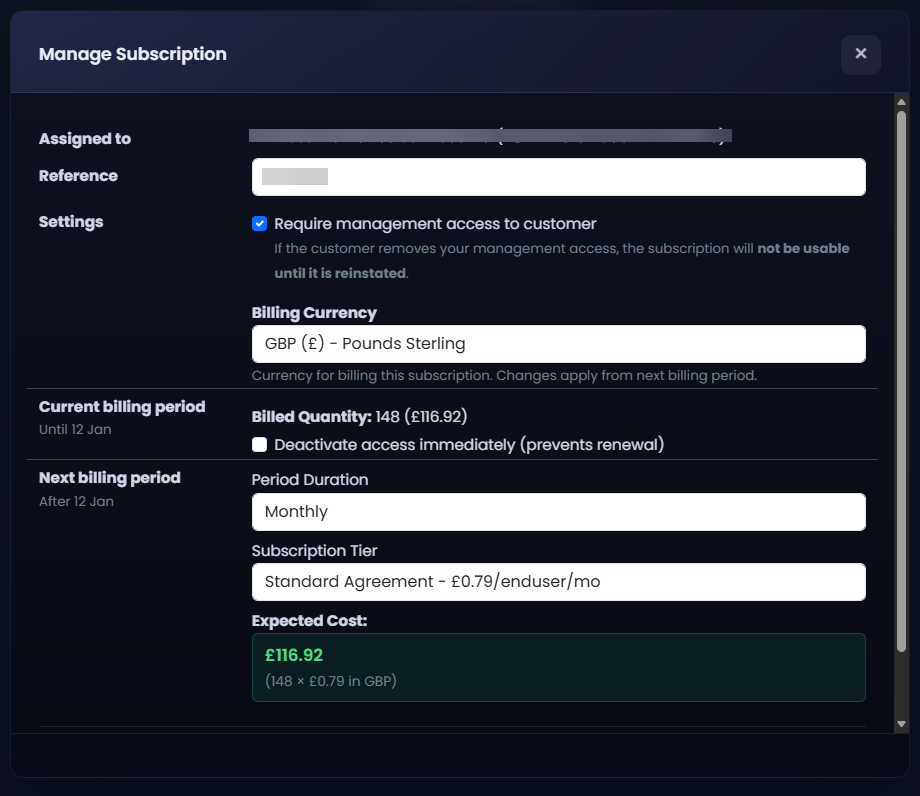920x796 pixels.
Task: Click the Manage Subscription title
Action: click(133, 54)
